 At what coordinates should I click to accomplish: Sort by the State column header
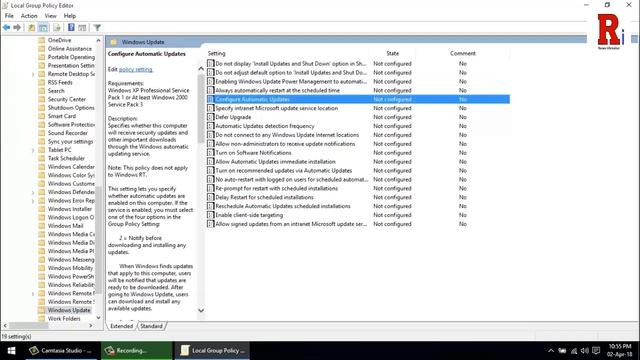pyautogui.click(x=393, y=53)
